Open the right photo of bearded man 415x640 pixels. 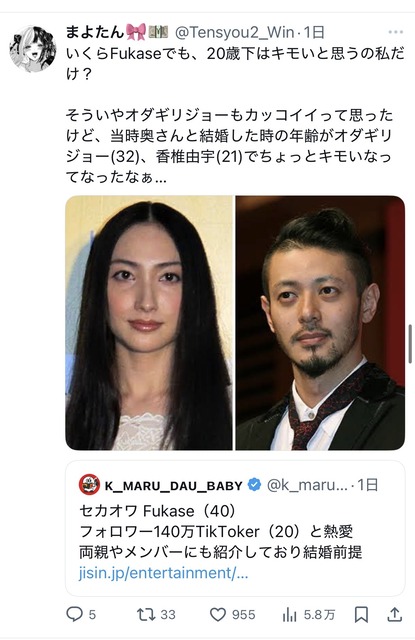320,323
